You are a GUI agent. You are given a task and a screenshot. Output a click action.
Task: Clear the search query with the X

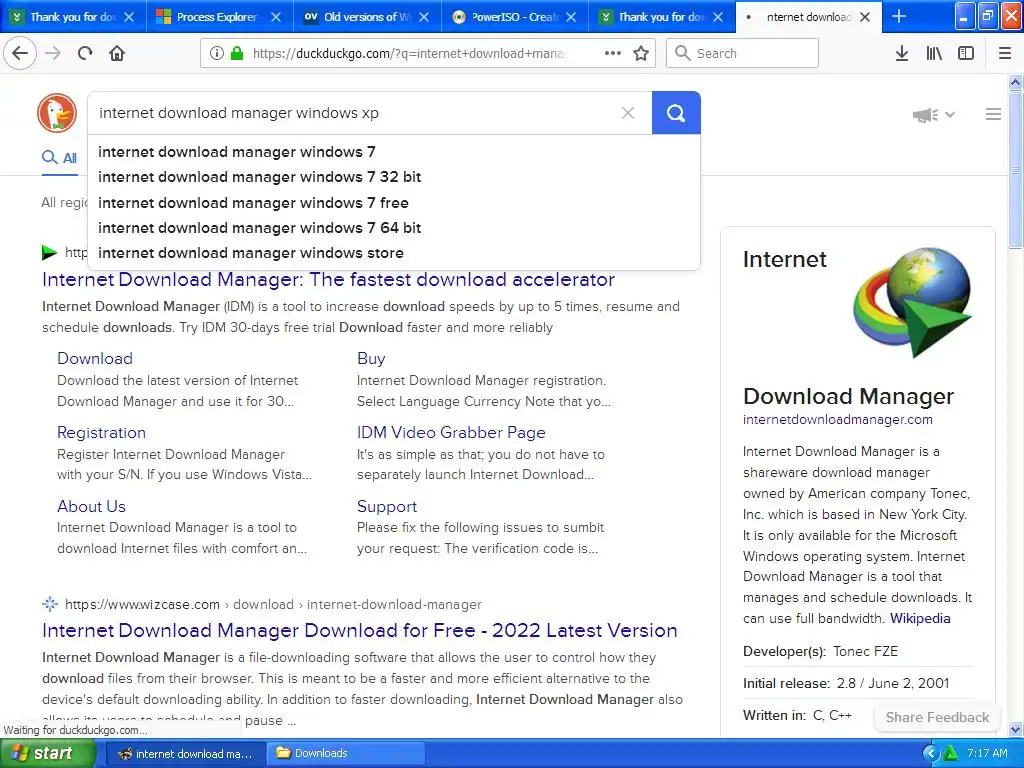point(628,113)
